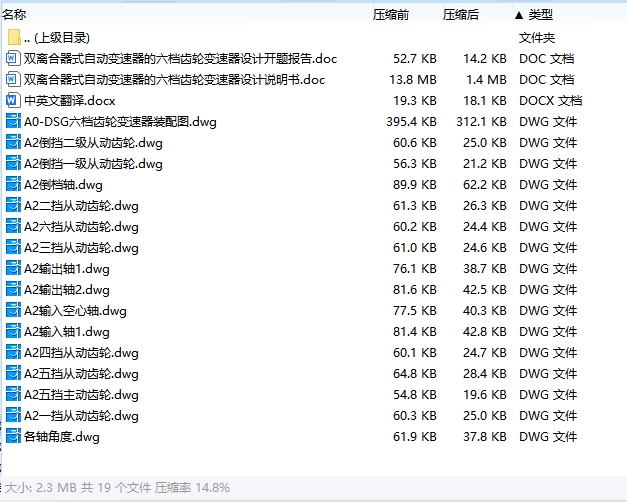Select file A2输入轴1.dwg
The width and height of the screenshot is (627, 502).
point(67,332)
